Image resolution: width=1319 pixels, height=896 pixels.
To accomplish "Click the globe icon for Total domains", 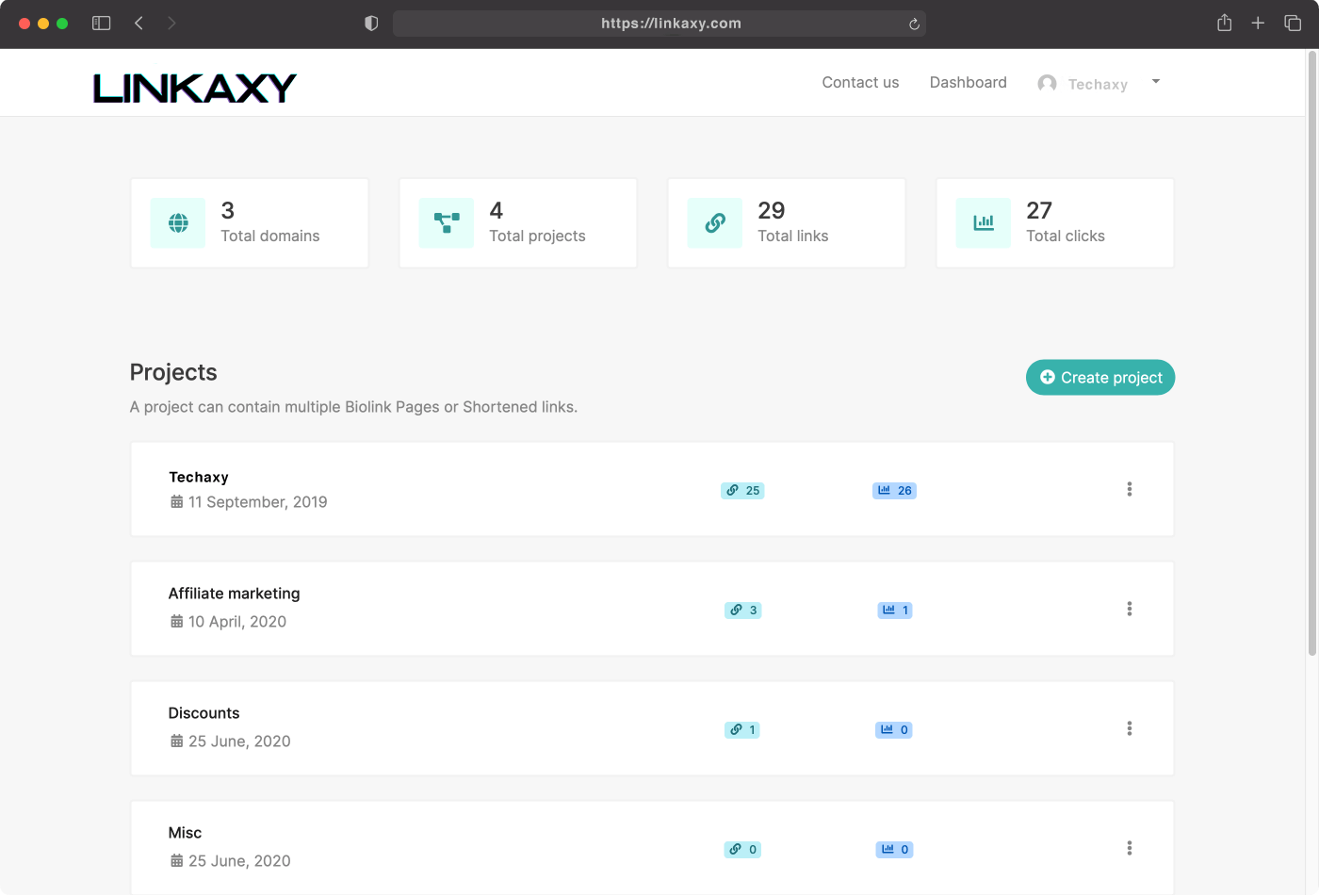I will tap(178, 223).
